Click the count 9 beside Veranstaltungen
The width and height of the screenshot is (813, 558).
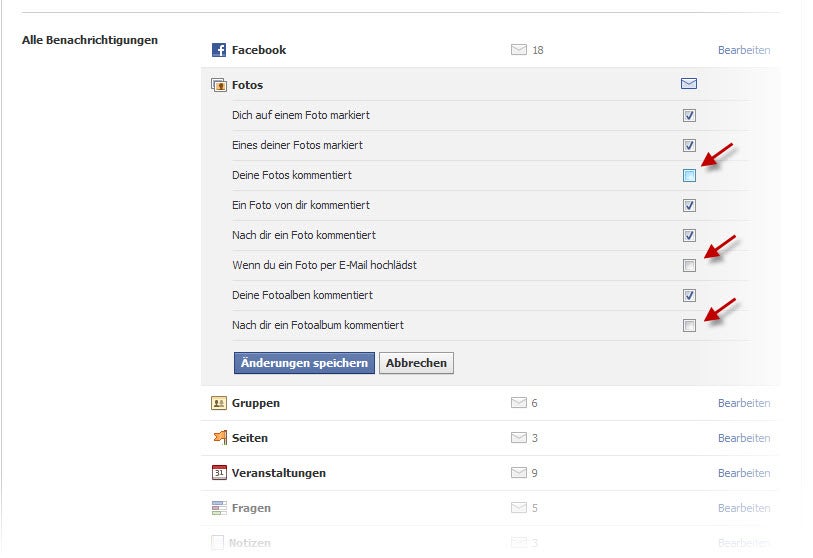[x=535, y=473]
